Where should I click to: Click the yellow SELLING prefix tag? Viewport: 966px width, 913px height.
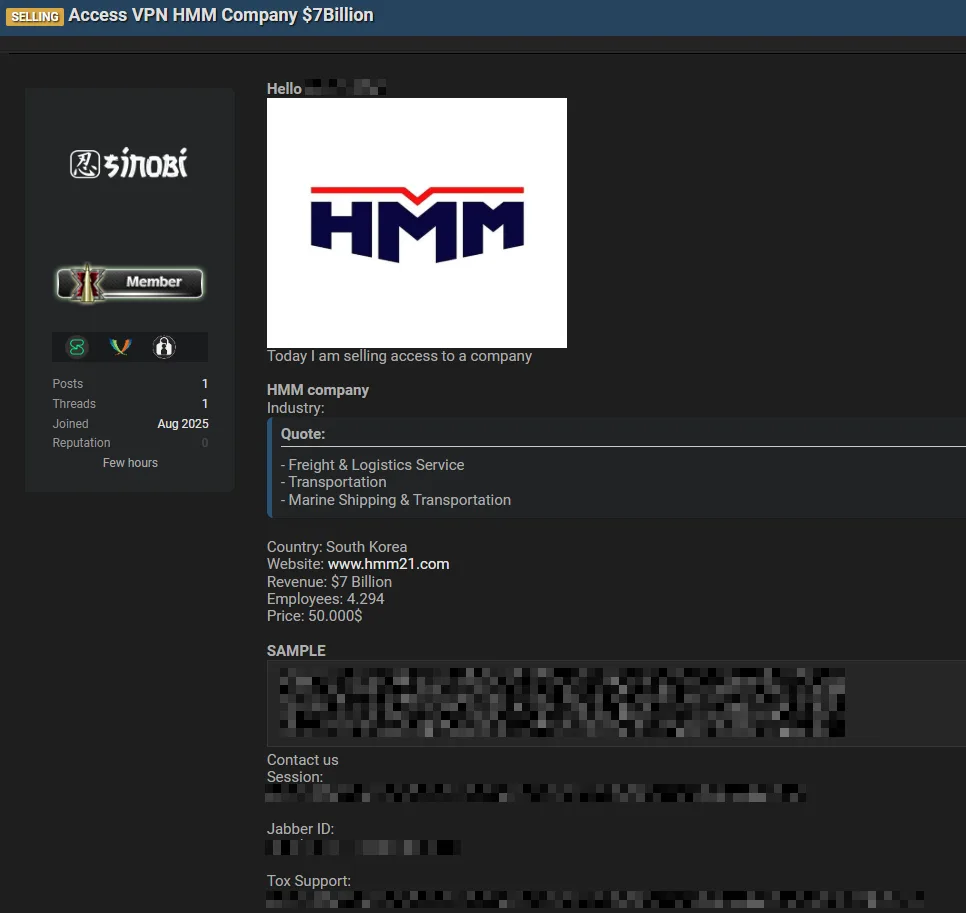click(x=35, y=16)
